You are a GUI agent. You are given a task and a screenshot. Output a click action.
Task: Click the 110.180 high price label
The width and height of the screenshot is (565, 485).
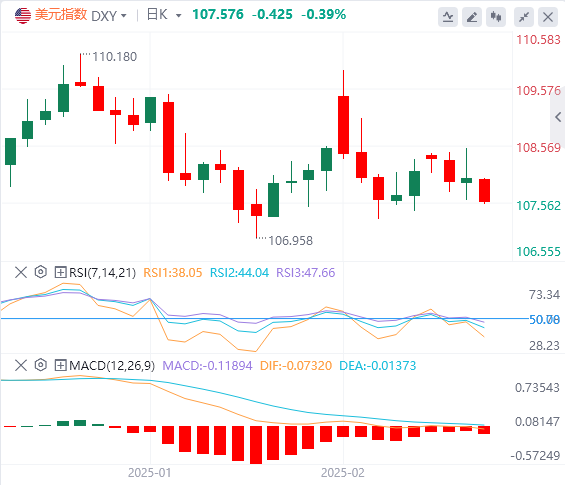[x=115, y=57]
